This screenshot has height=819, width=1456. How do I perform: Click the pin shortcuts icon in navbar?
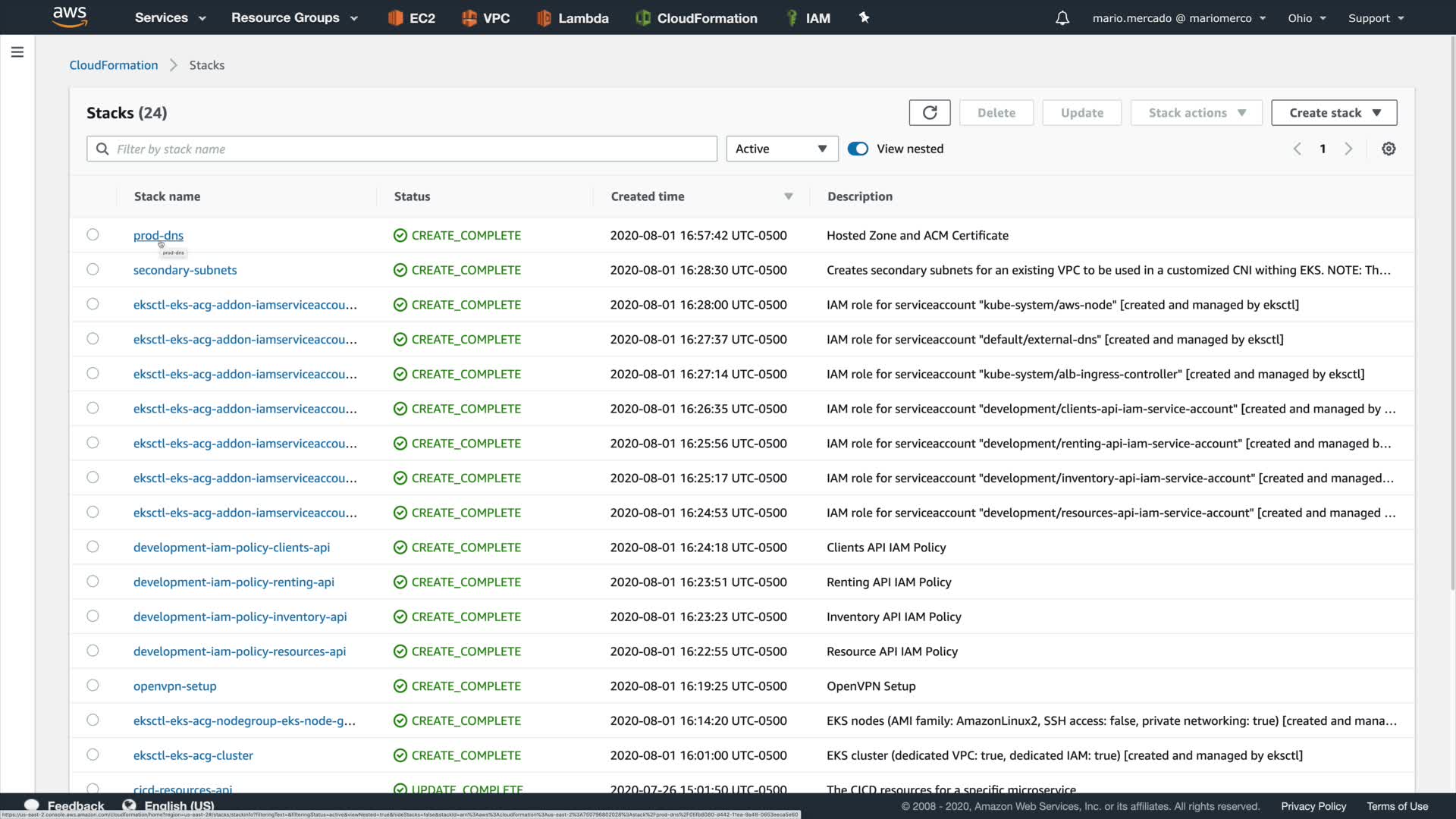tap(864, 17)
